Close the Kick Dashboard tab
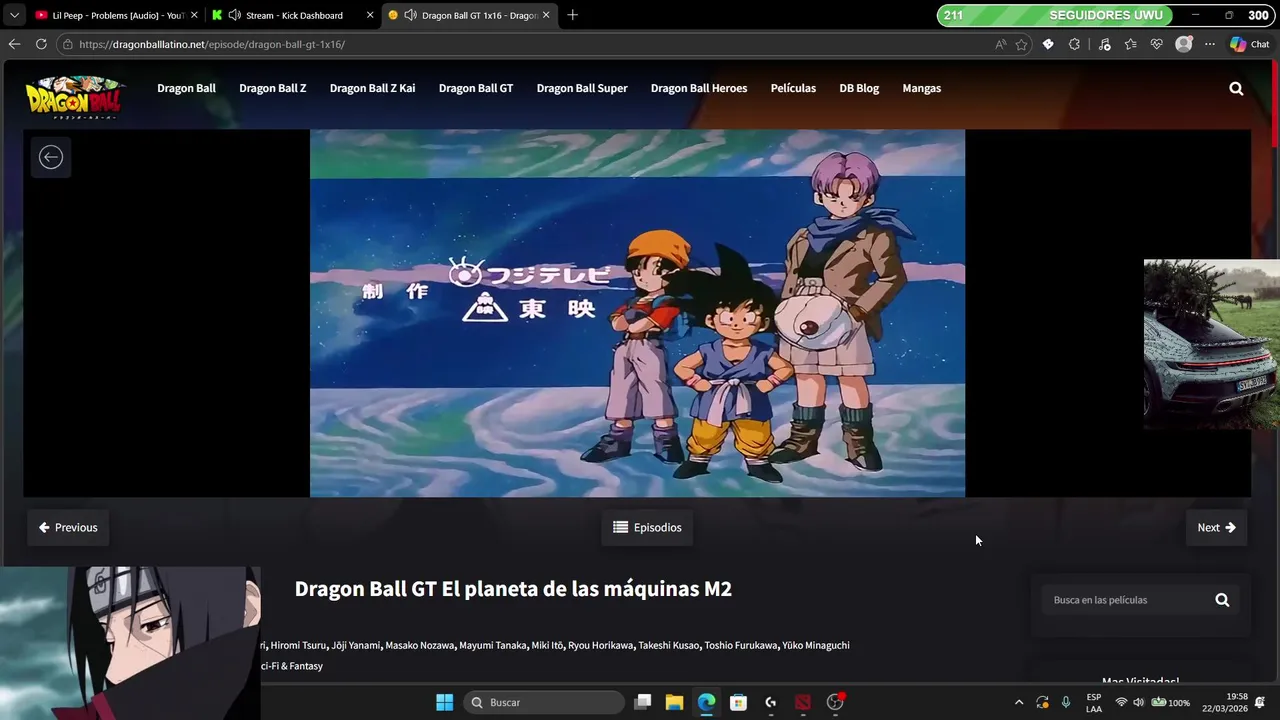Screen dimensions: 1280x720 click(x=370, y=15)
